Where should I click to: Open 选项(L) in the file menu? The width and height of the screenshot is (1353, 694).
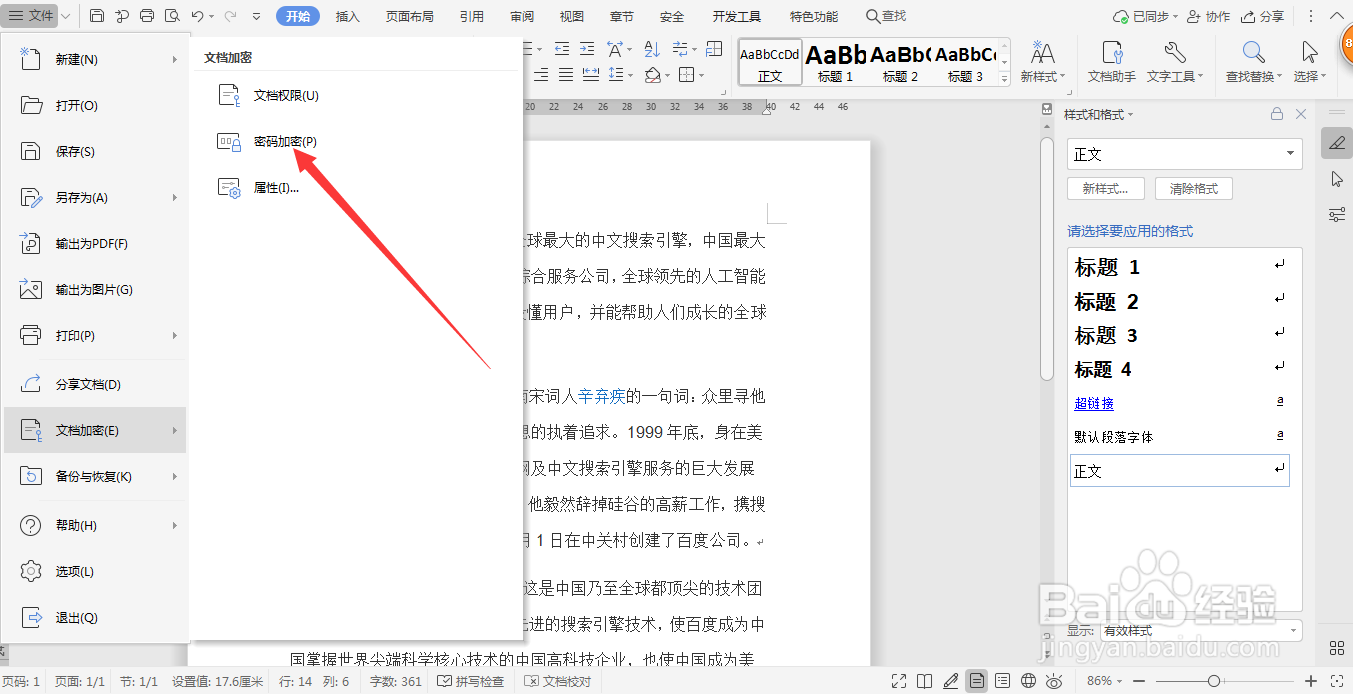pos(96,571)
